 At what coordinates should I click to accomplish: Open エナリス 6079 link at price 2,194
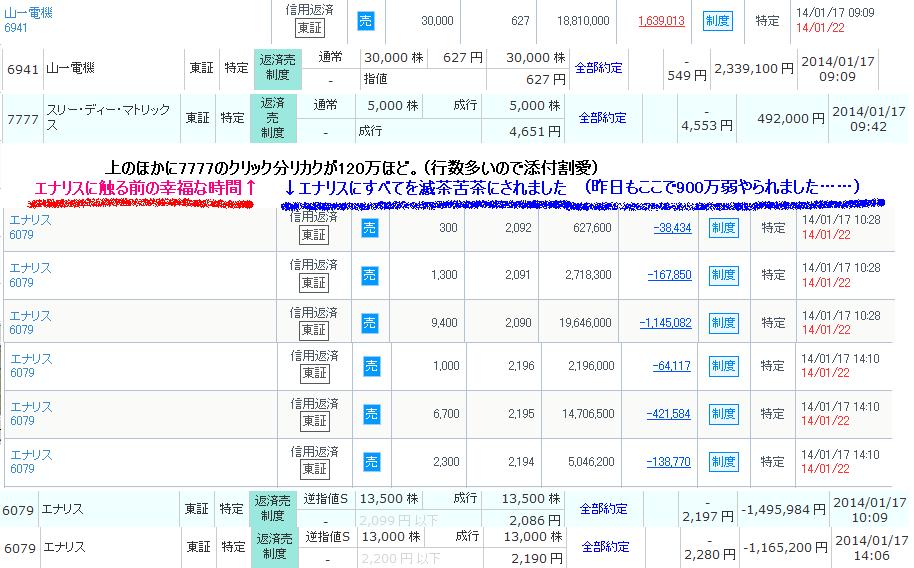point(31,461)
